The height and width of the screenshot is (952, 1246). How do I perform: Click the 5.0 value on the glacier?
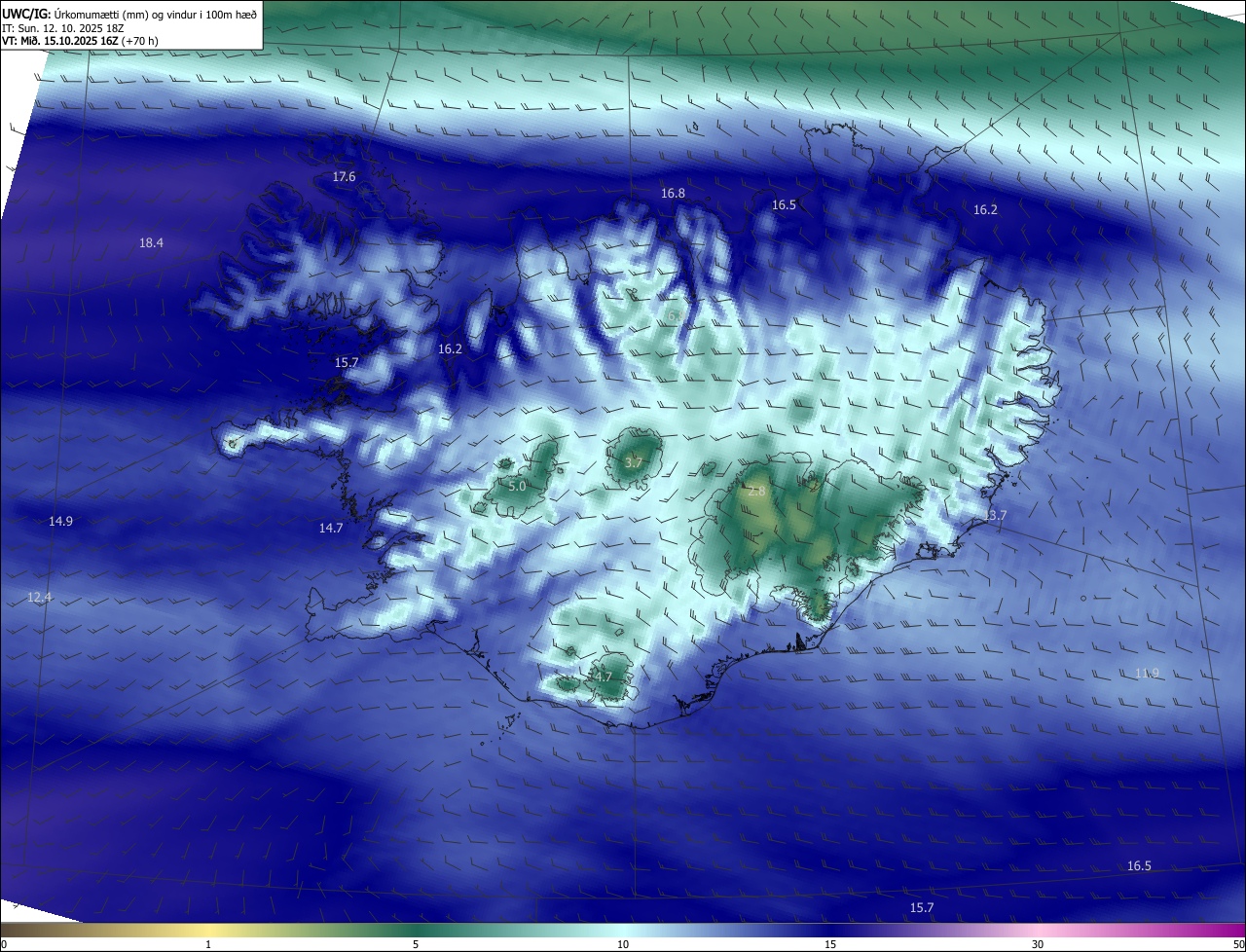(x=517, y=486)
